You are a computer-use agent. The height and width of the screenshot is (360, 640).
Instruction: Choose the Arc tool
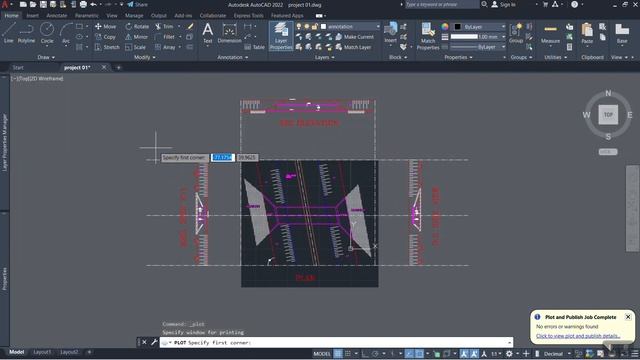pyautogui.click(x=66, y=33)
